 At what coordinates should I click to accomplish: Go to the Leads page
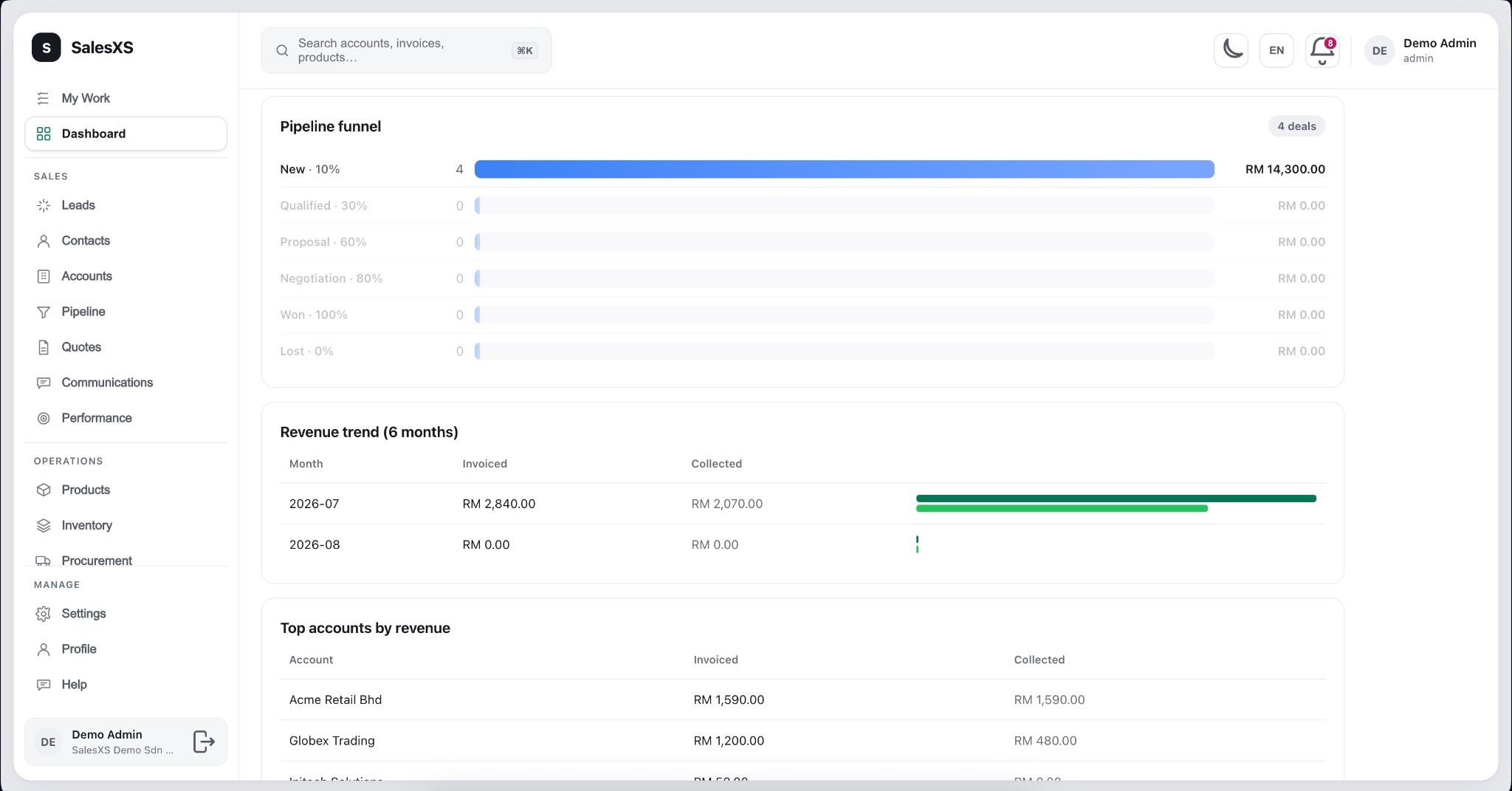(x=126, y=205)
